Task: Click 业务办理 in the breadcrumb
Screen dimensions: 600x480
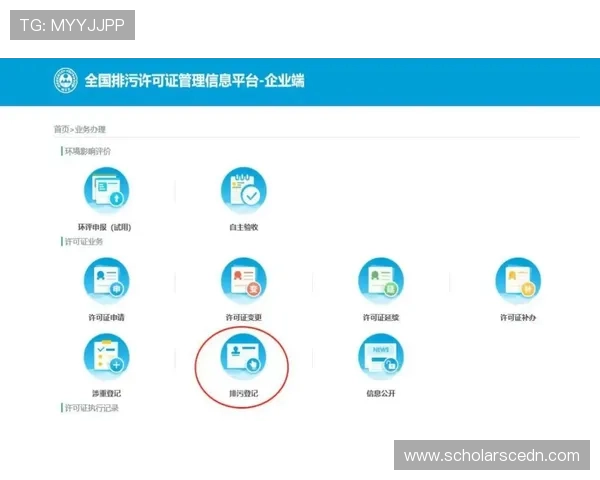Action: (x=90, y=129)
